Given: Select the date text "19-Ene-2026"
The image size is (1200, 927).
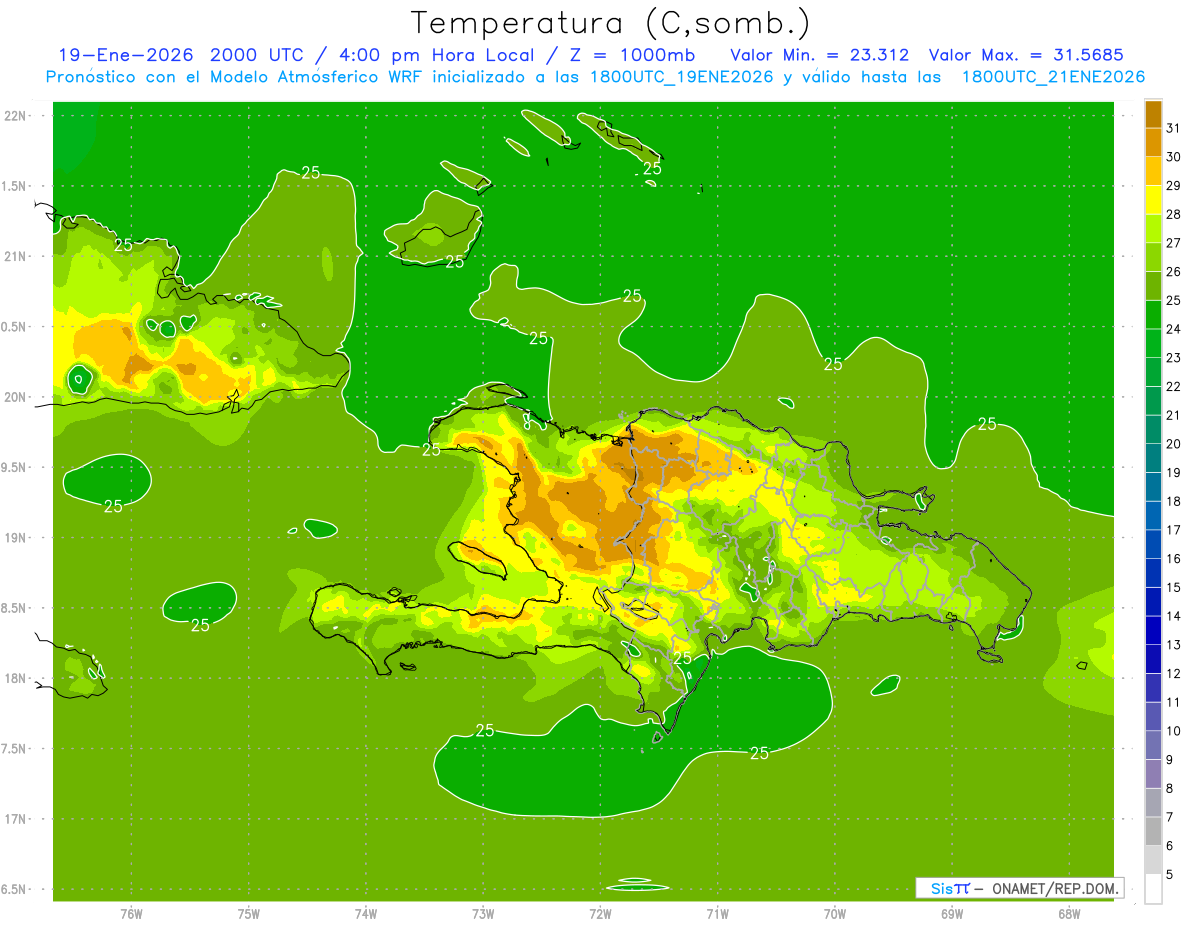Looking at the screenshot, I should tap(125, 55).
